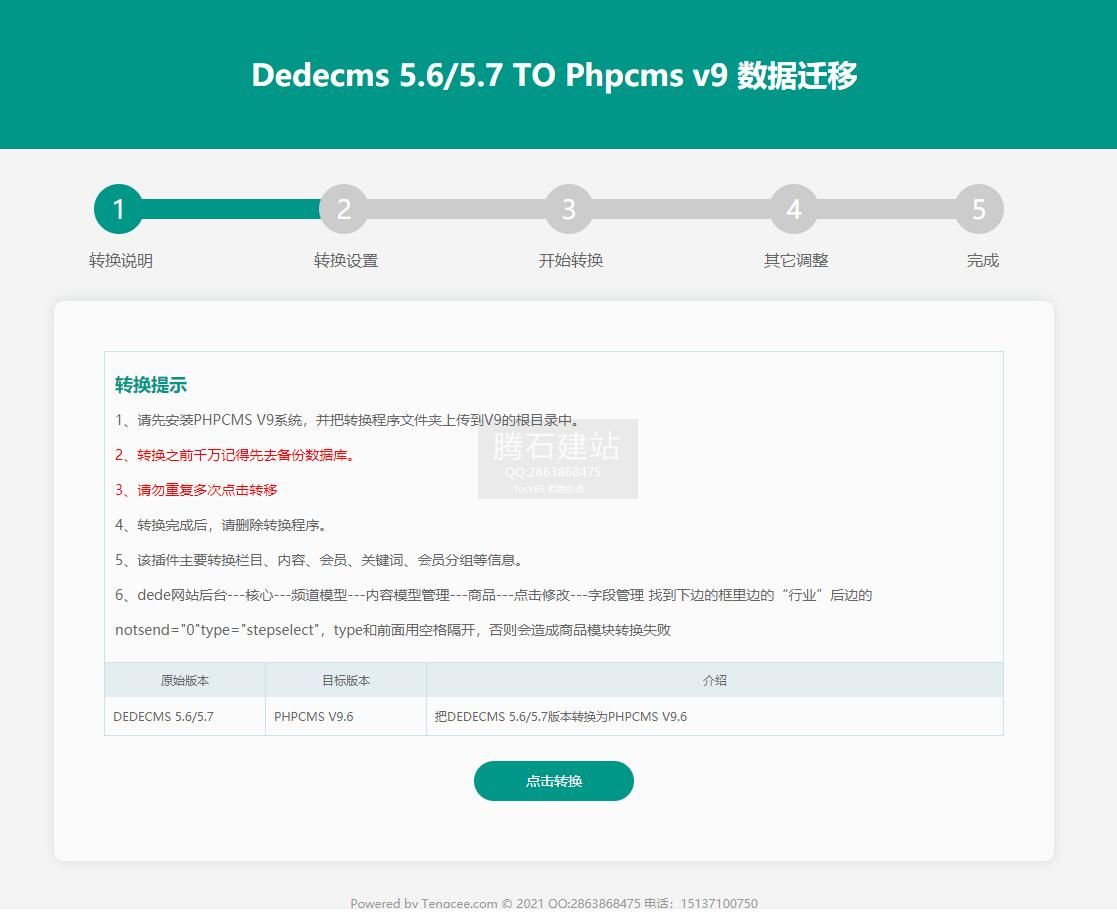Click the 目标版本 column header
The width and height of the screenshot is (1117, 919).
tap(346, 680)
